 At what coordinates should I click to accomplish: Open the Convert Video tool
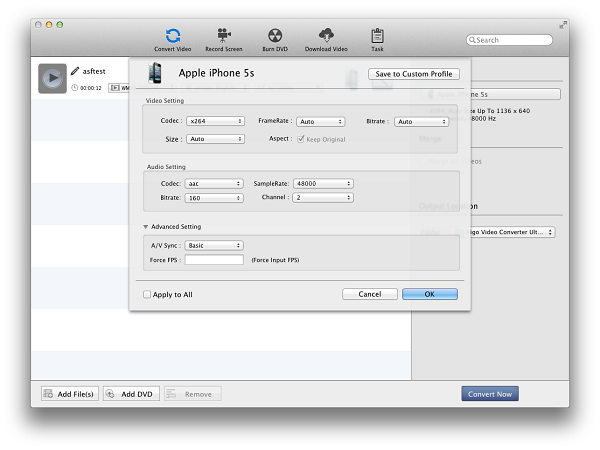(x=173, y=40)
